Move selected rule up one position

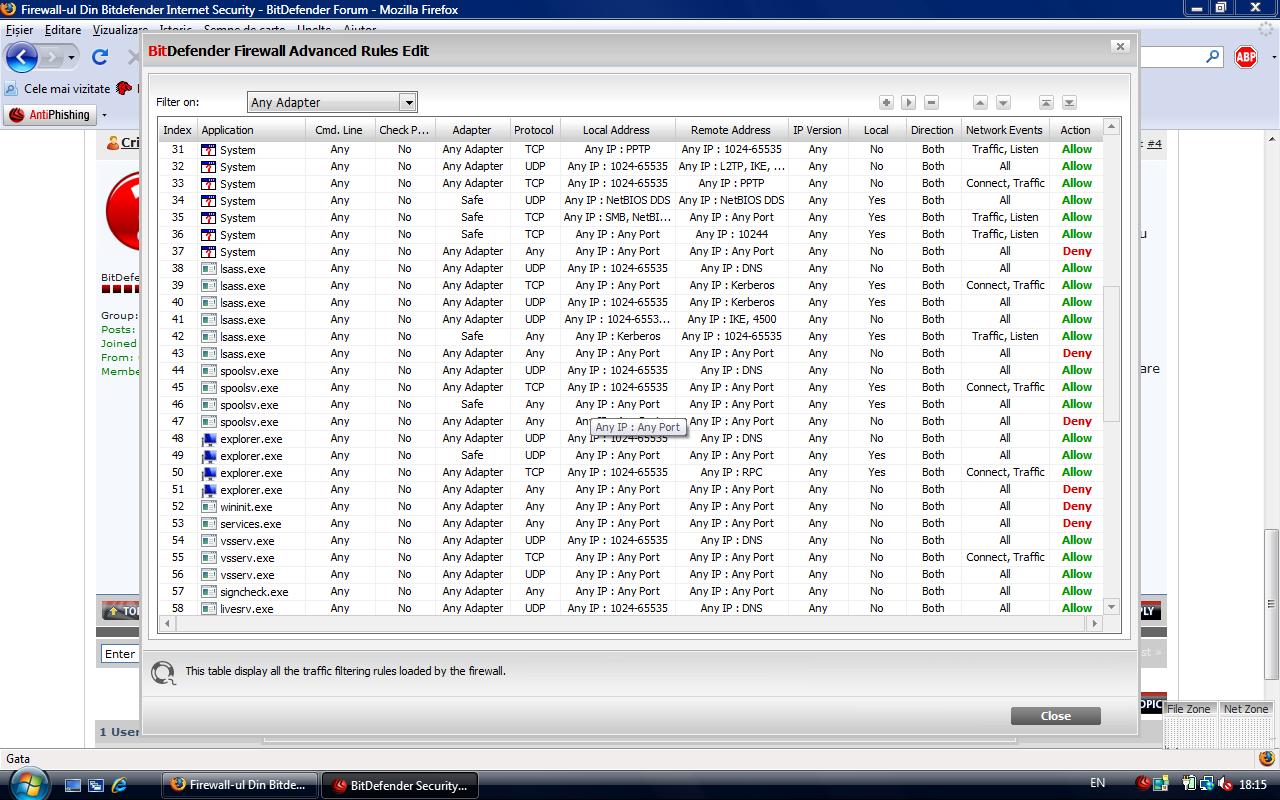click(x=980, y=102)
